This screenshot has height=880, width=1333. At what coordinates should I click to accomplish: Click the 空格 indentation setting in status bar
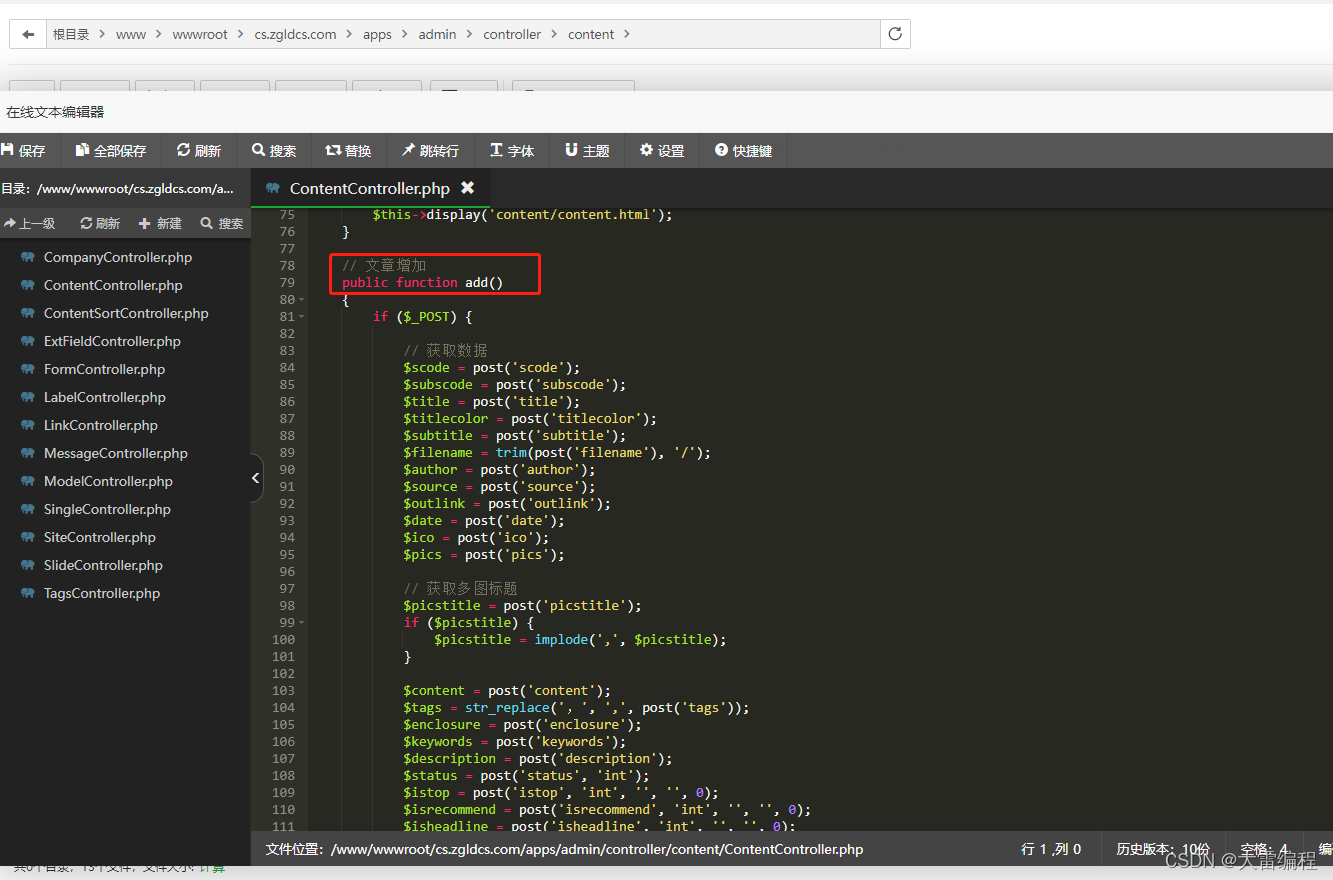[x=1264, y=849]
